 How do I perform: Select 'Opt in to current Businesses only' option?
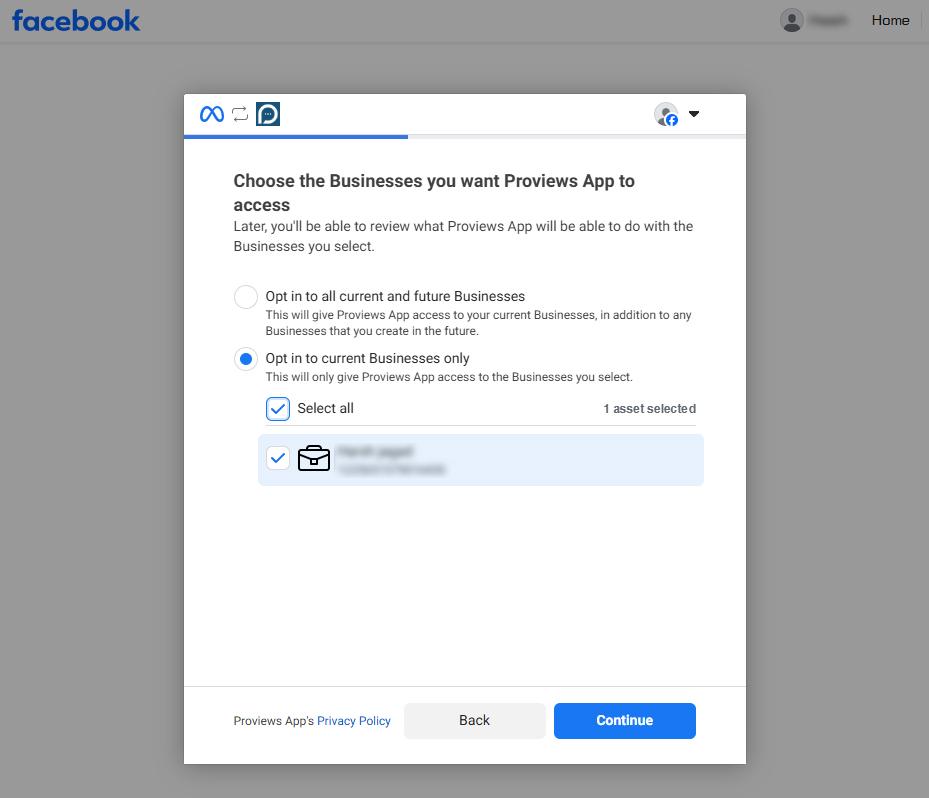246,359
